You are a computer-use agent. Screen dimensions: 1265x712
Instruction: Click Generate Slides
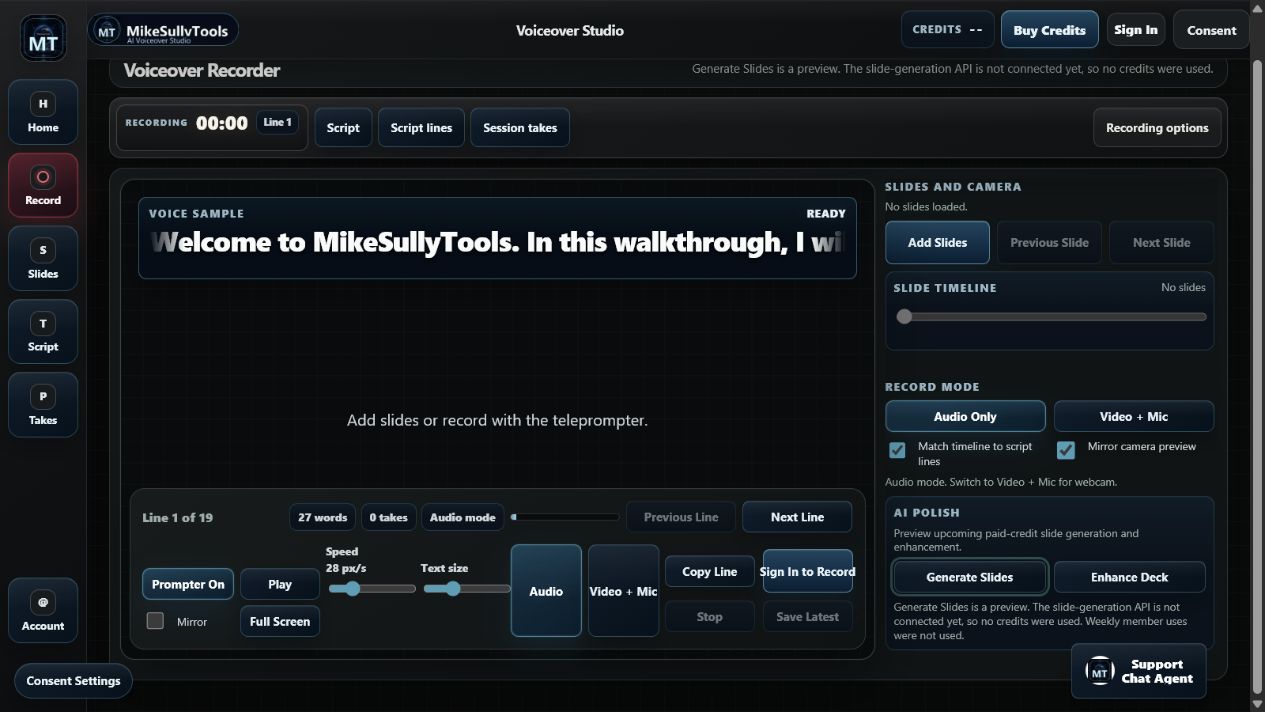point(969,577)
